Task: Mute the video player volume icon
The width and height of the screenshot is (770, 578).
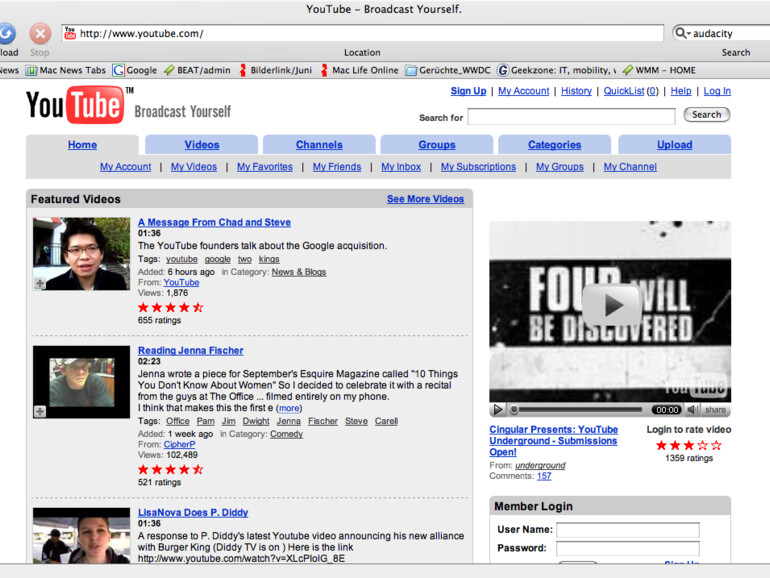Action: [x=693, y=410]
